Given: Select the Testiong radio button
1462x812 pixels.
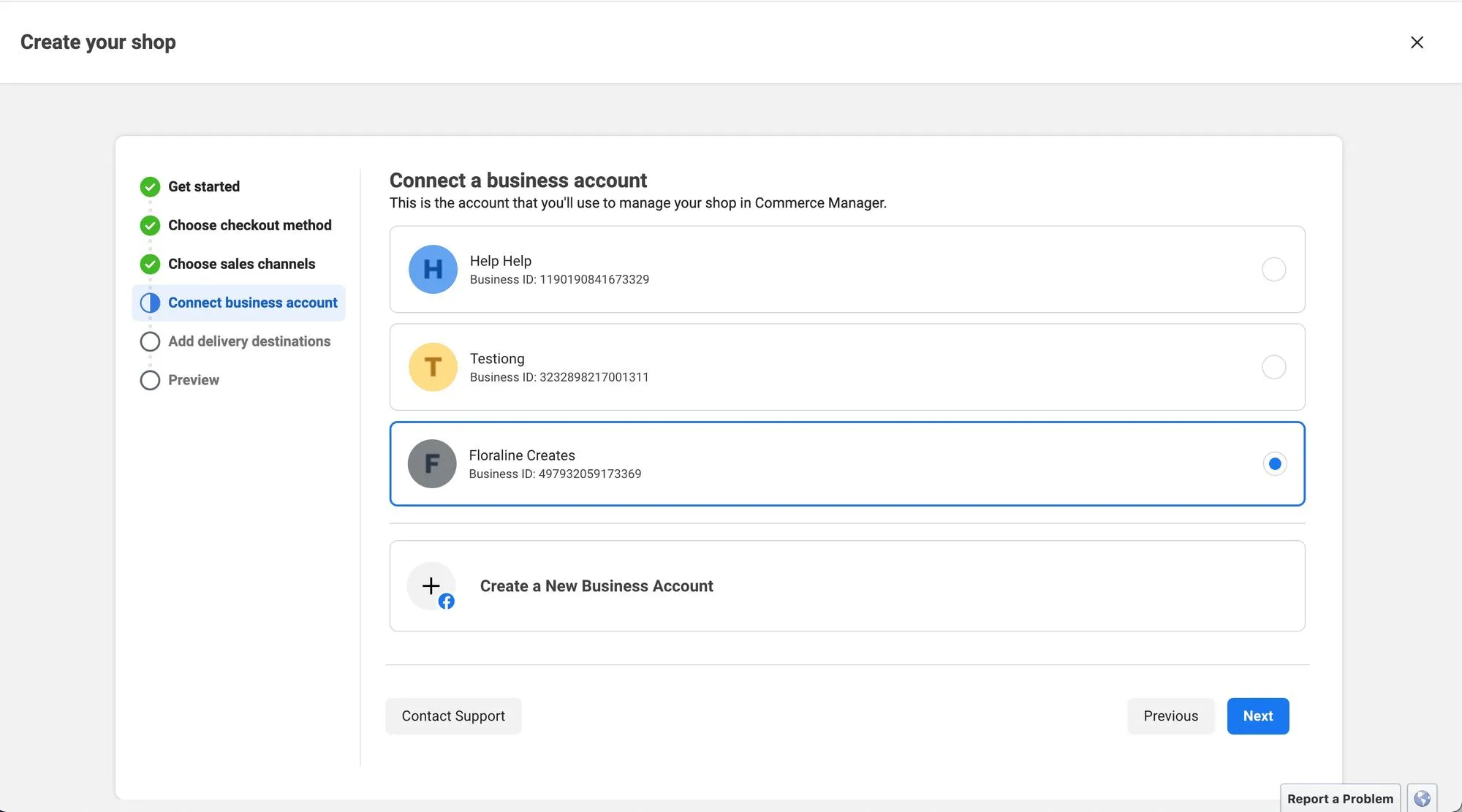Looking at the screenshot, I should click(1273, 367).
